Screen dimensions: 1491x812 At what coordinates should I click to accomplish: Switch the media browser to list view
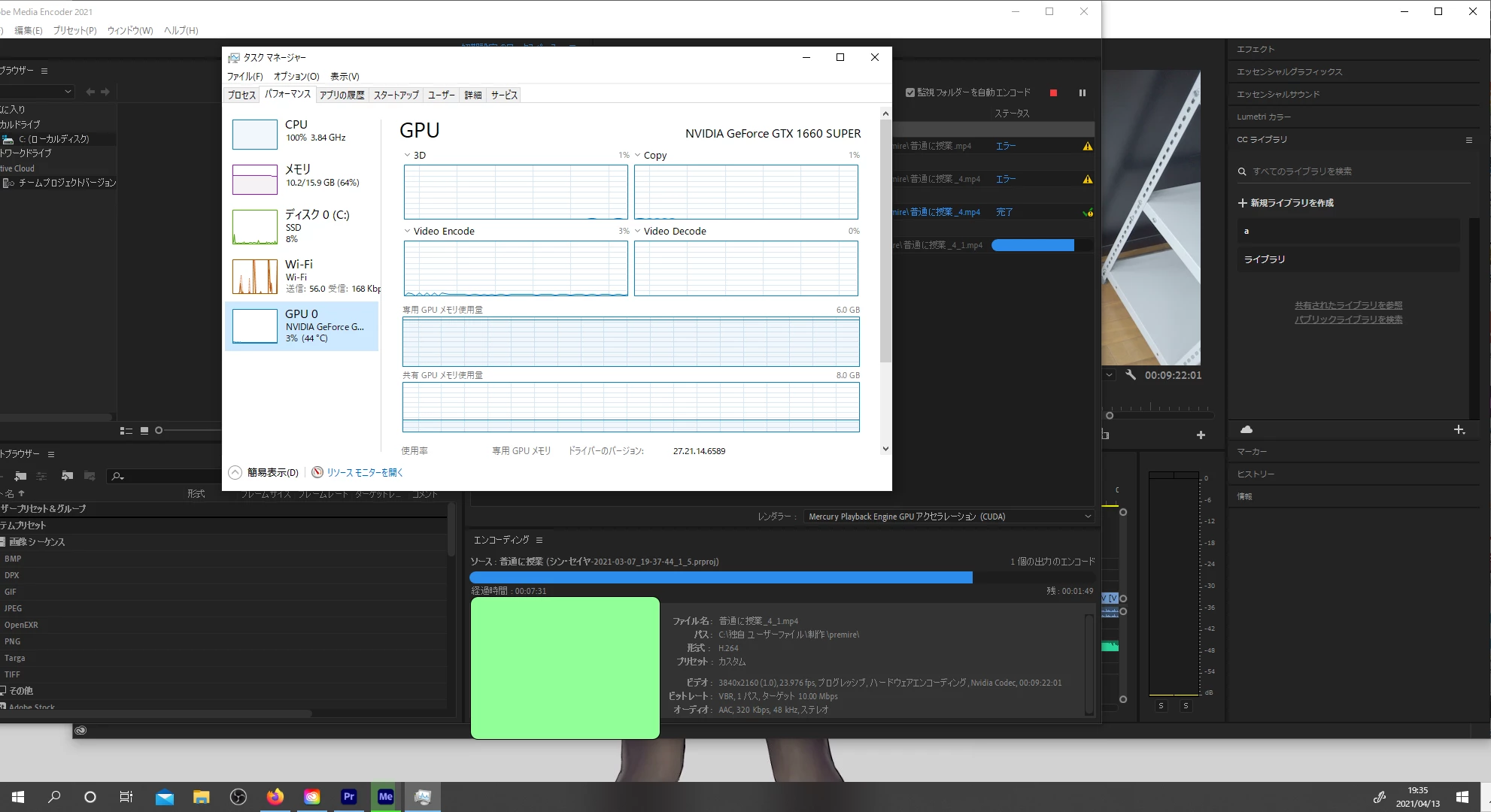126,431
